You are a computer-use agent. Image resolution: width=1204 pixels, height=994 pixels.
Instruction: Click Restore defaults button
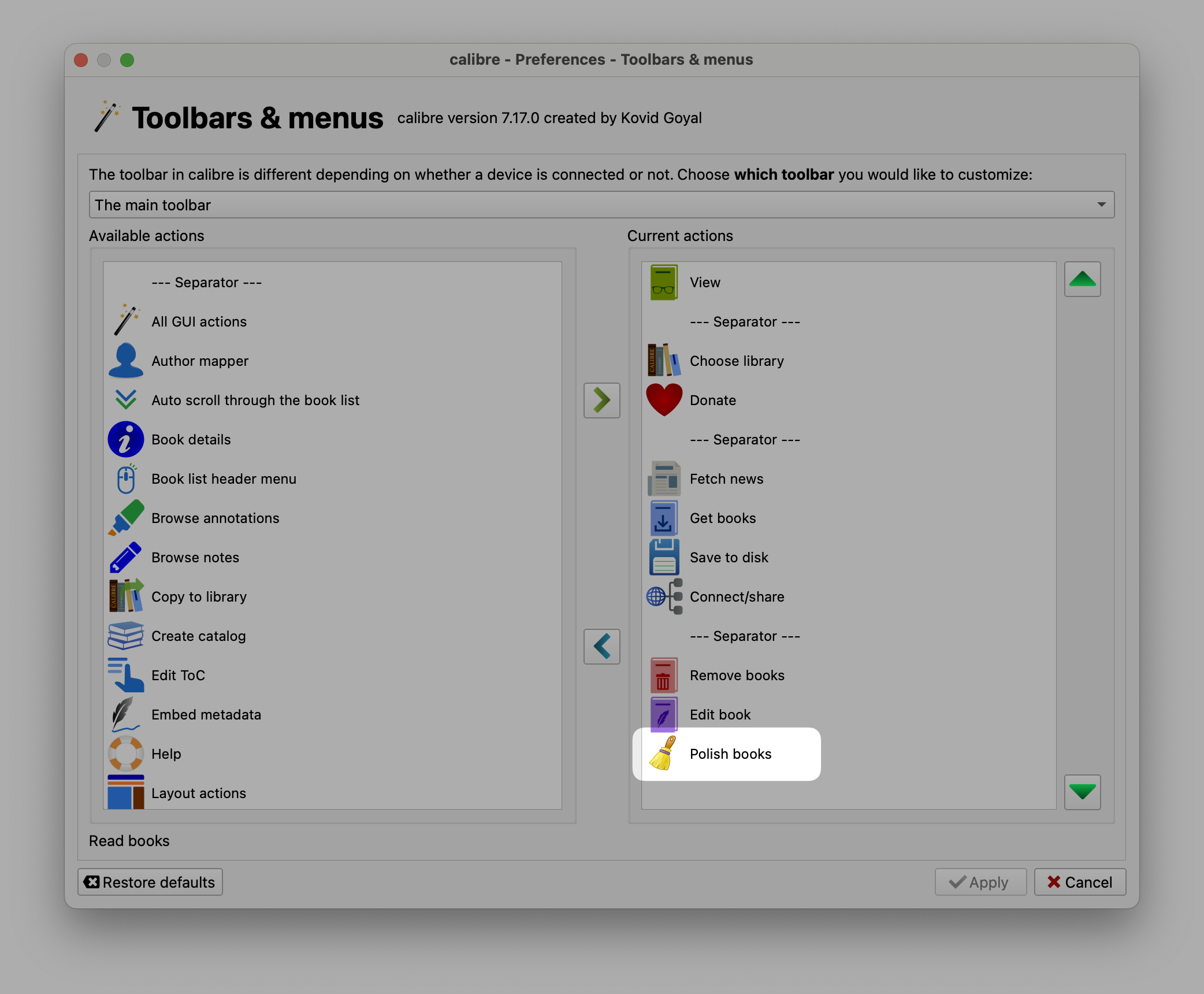150,882
